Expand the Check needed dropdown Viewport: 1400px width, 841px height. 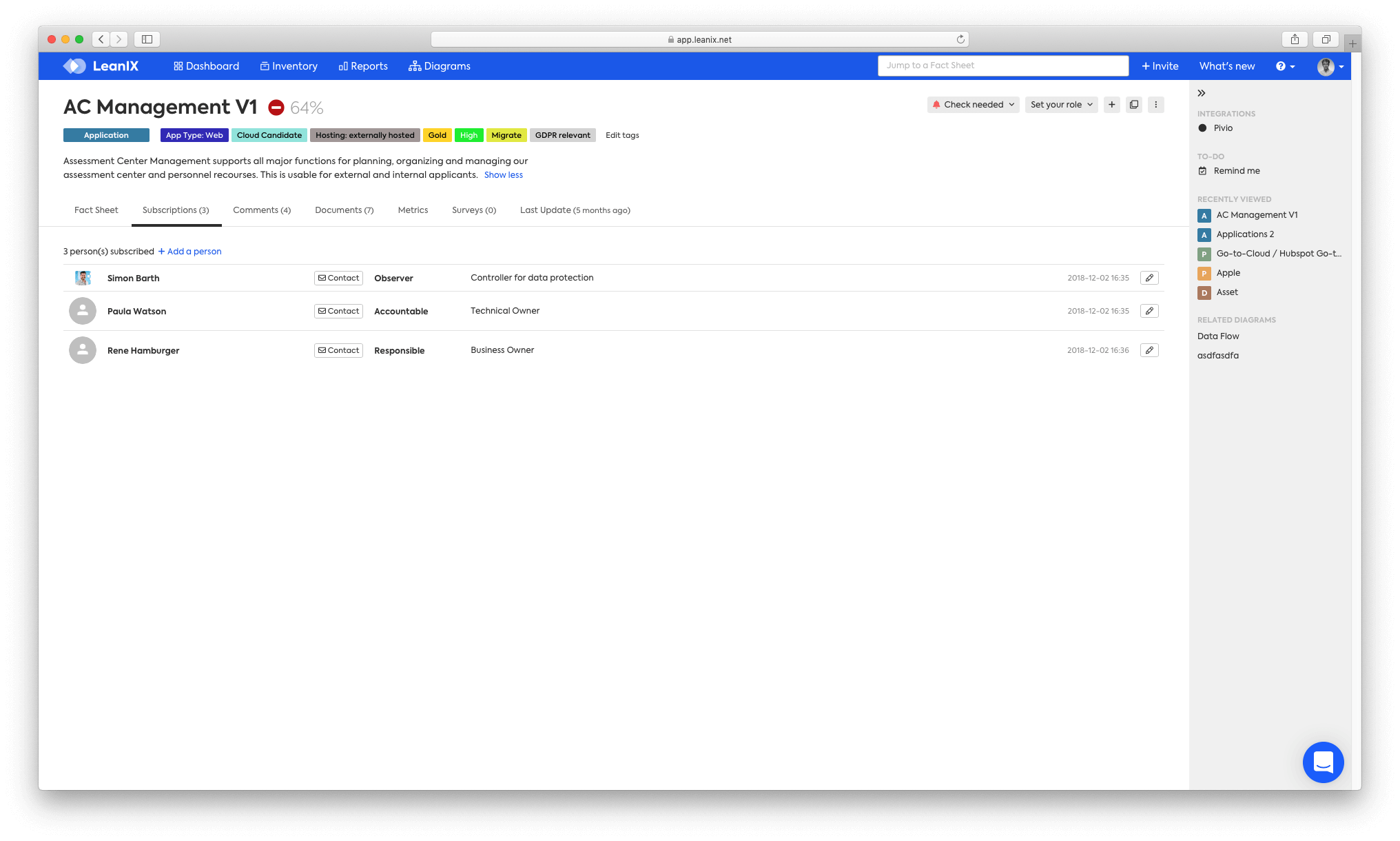(973, 105)
